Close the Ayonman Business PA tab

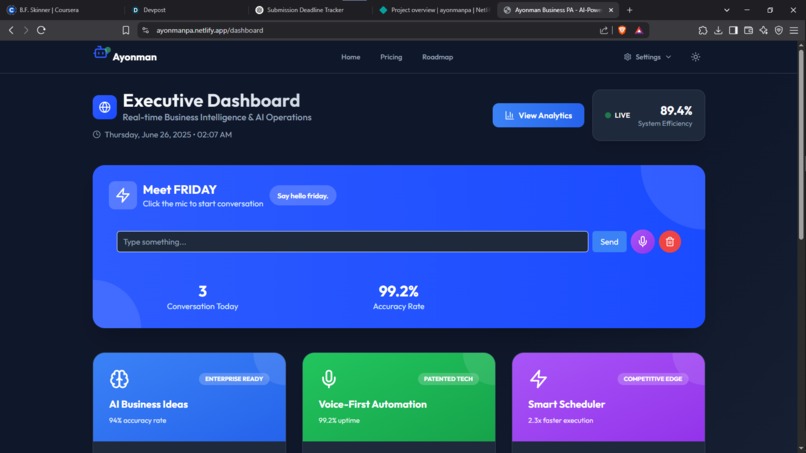(x=611, y=10)
